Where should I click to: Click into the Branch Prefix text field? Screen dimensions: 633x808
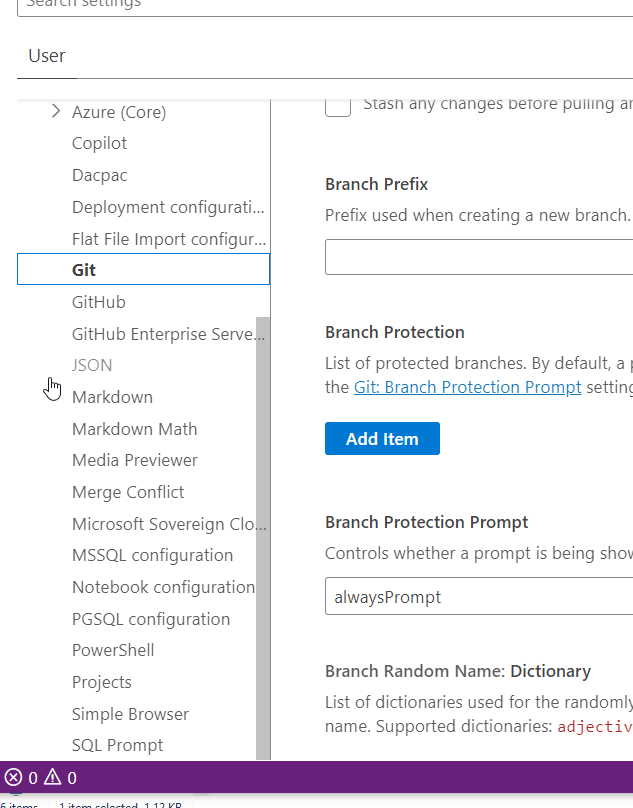tap(480, 257)
